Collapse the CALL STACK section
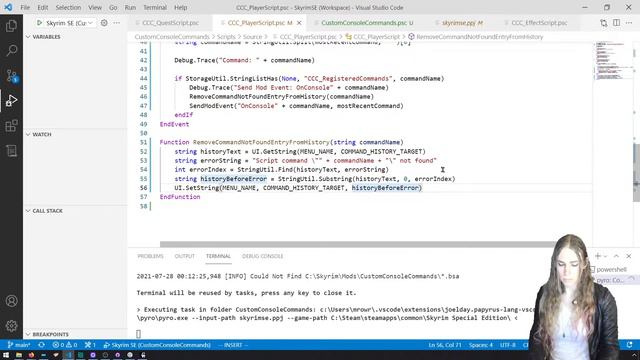 coord(47,211)
